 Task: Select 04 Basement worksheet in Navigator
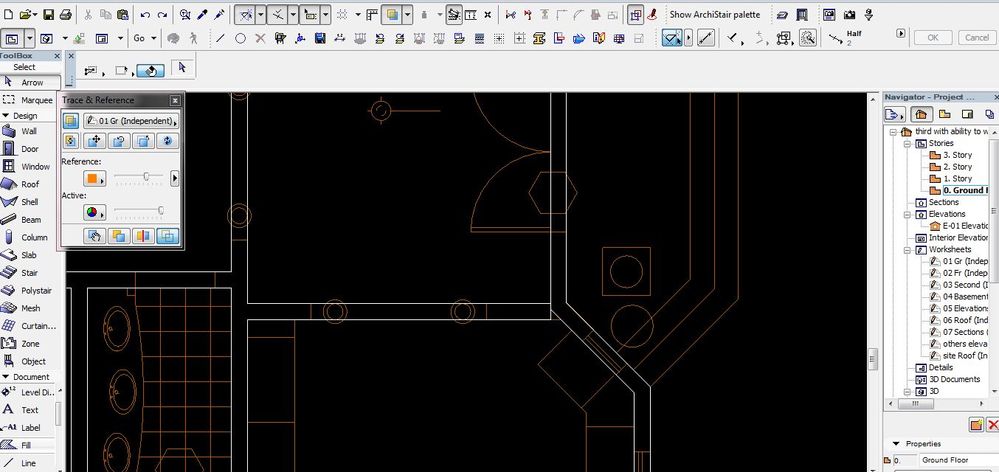tap(966, 297)
